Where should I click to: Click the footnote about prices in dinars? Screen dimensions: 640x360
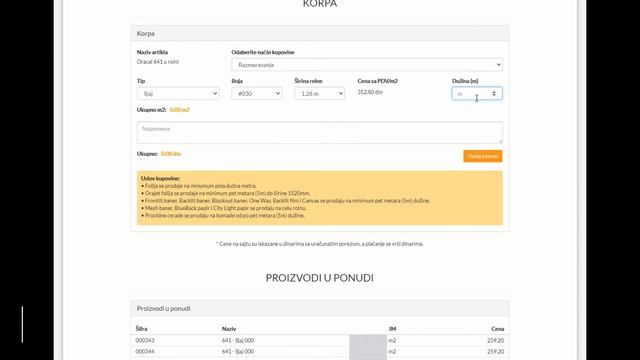click(320, 244)
